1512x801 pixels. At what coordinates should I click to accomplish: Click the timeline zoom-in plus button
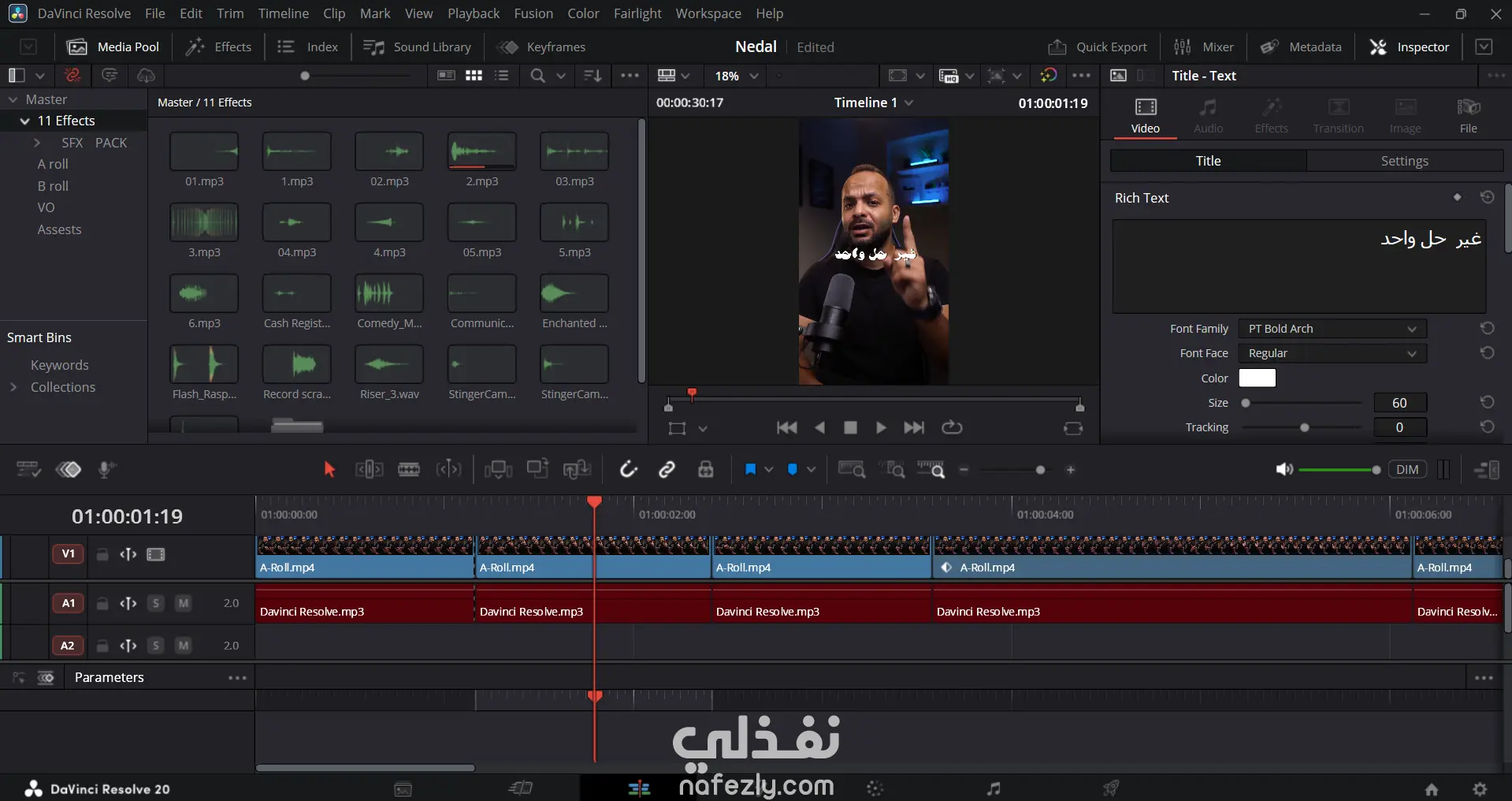1071,470
